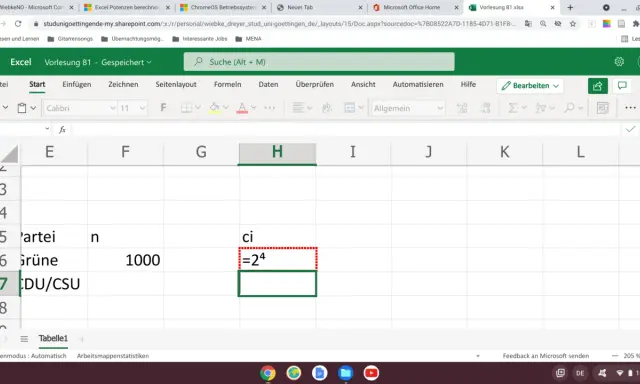This screenshot has height=384, width=640.
Task: Open the Gitarrensongs bookmark folder
Action: pyautogui.click(x=71, y=39)
